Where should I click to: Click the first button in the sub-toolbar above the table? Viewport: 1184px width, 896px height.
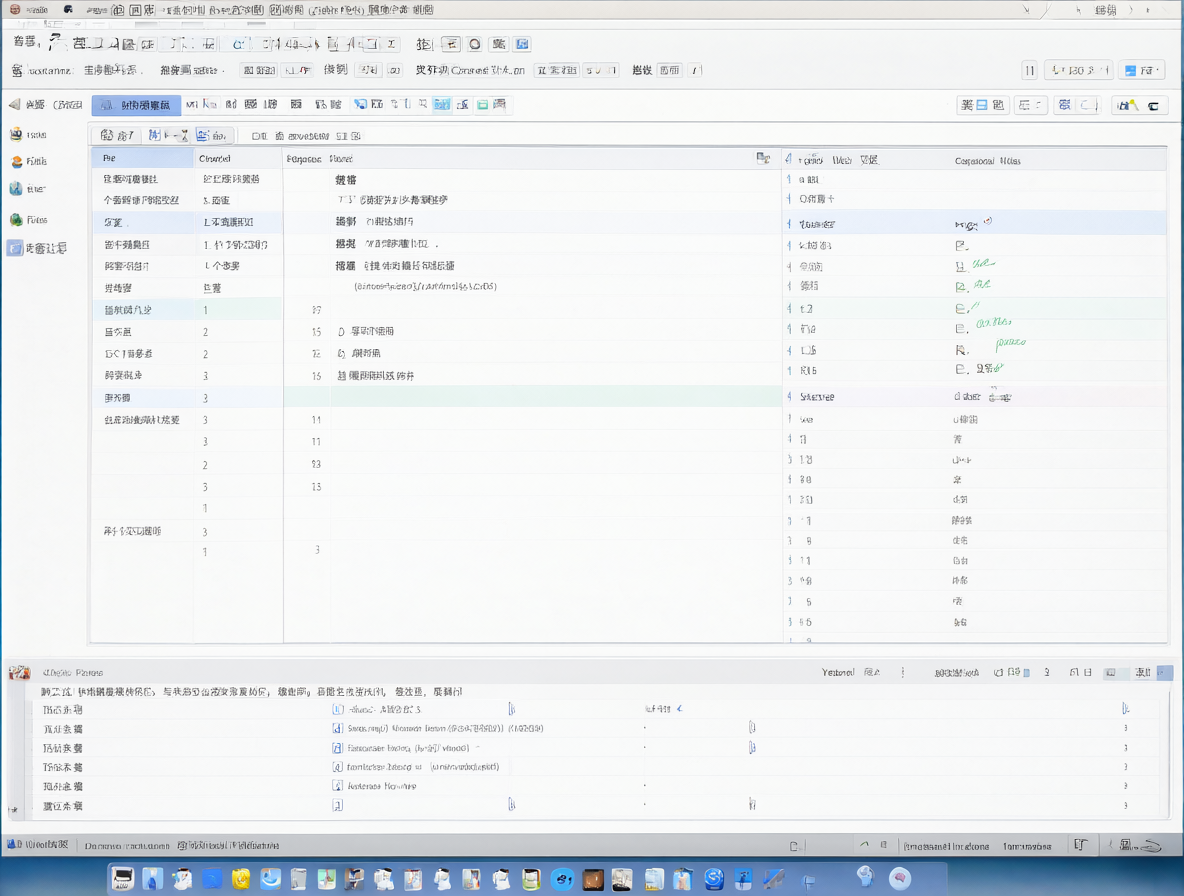pos(117,135)
